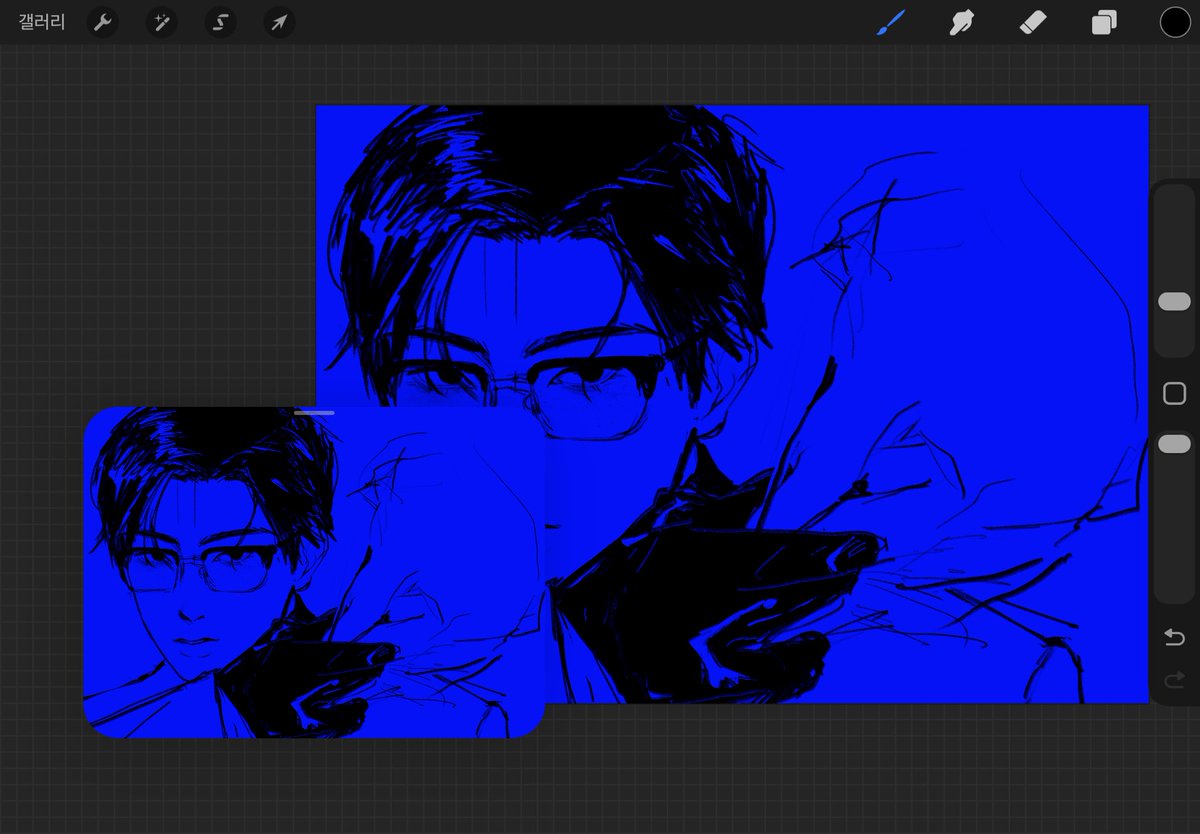The image size is (1200, 834).
Task: Click the floating reference preview image
Action: pyautogui.click(x=314, y=572)
